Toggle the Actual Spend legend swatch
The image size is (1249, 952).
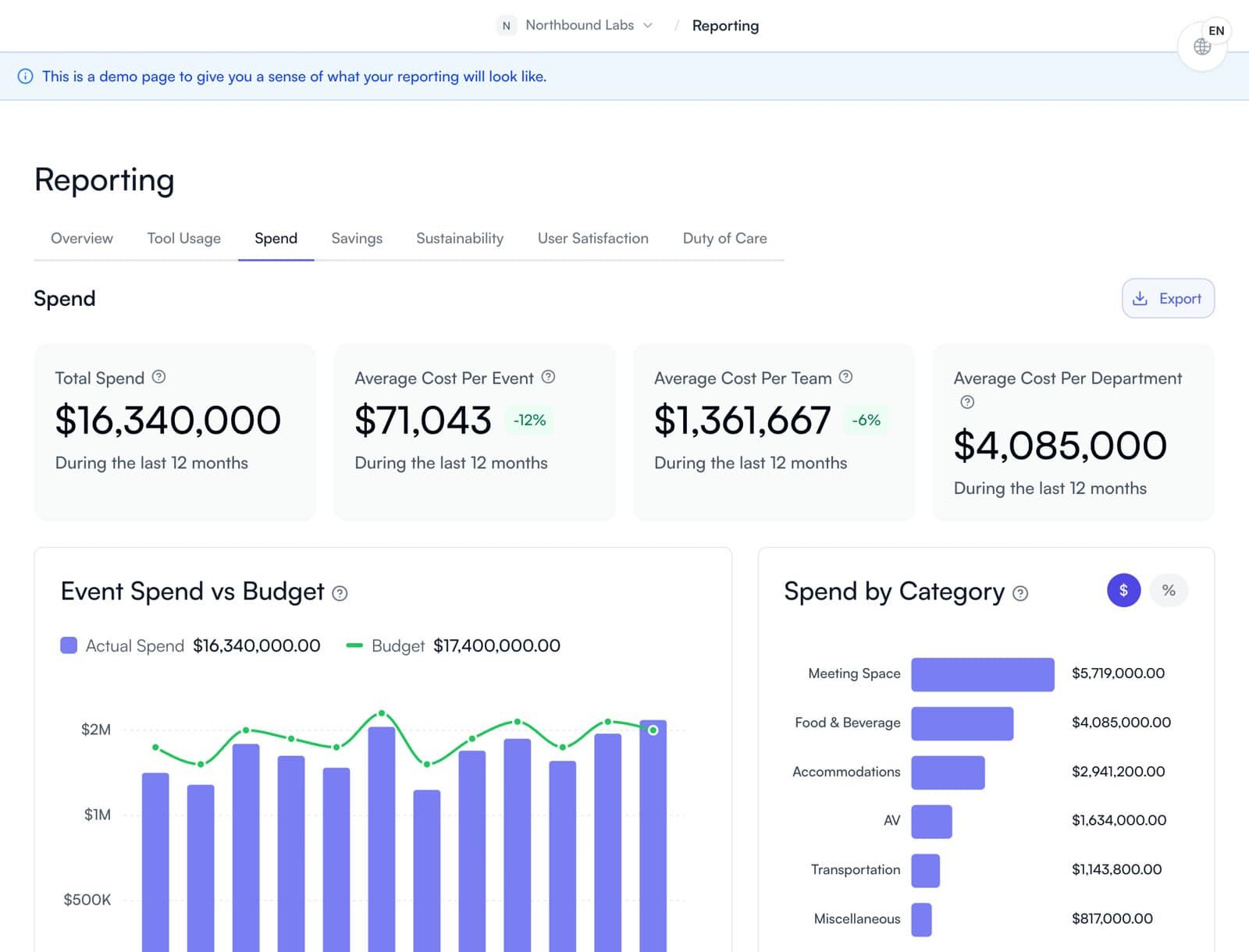tap(69, 645)
